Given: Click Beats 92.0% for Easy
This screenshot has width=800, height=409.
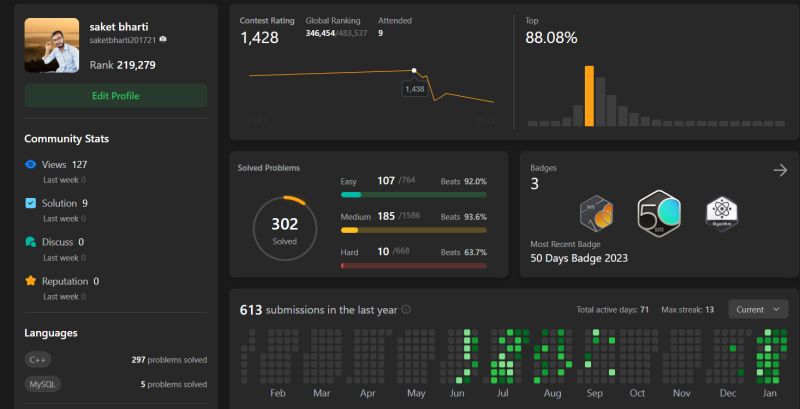Looking at the screenshot, I should pos(463,182).
